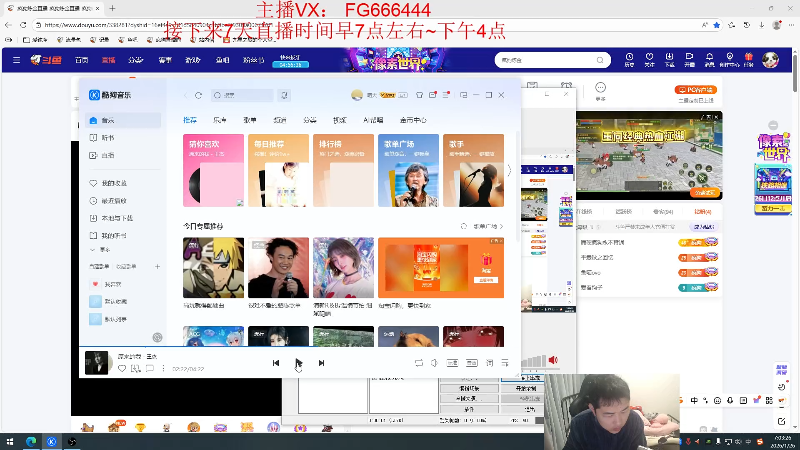The image size is (800, 450).
Task: Open Kugou from the taskbar
Action: pos(52,442)
